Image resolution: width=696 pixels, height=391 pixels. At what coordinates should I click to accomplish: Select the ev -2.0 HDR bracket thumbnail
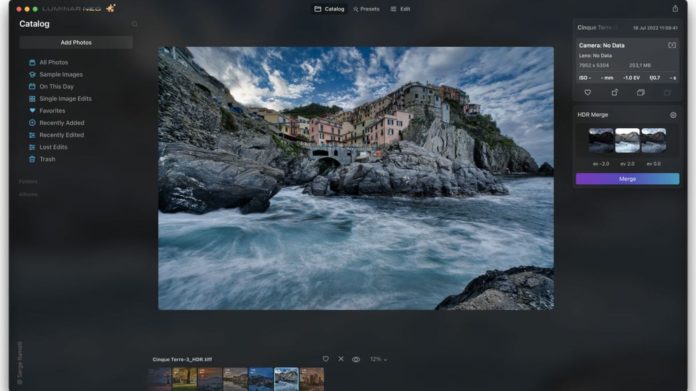601,140
